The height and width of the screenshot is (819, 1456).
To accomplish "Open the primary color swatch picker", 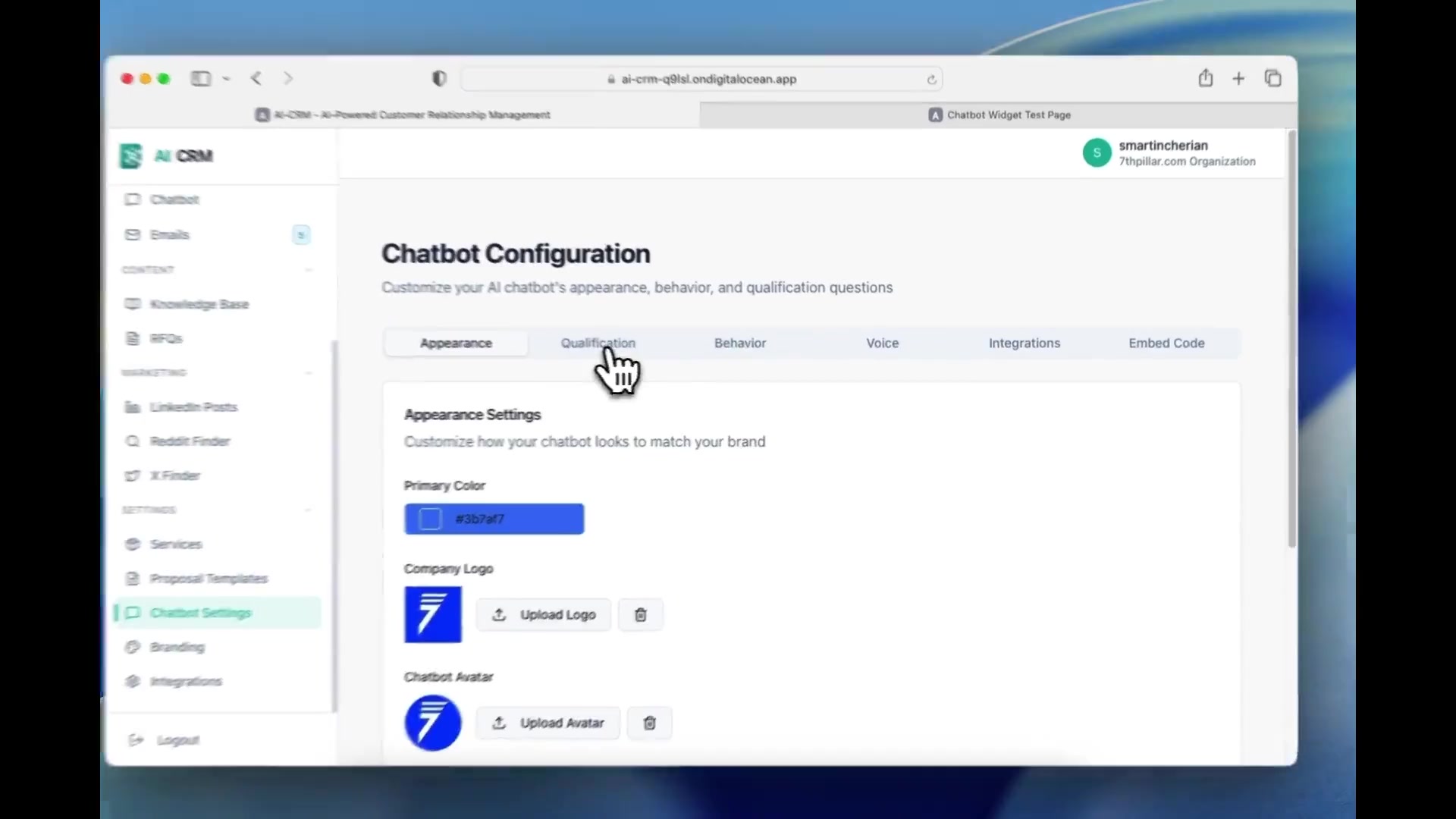I will point(430,519).
